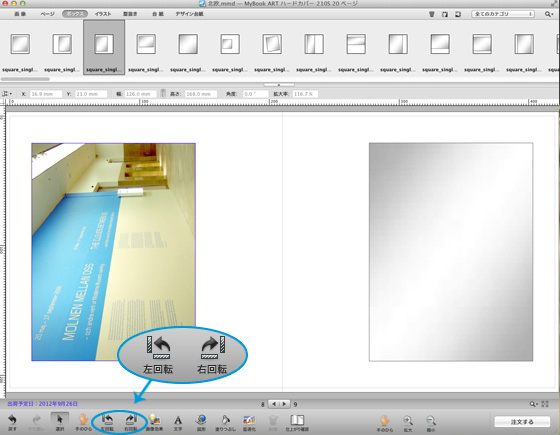Switch to the イラスト (Illustration) tab
Viewport: 560px width, 435px height.
(x=103, y=14)
